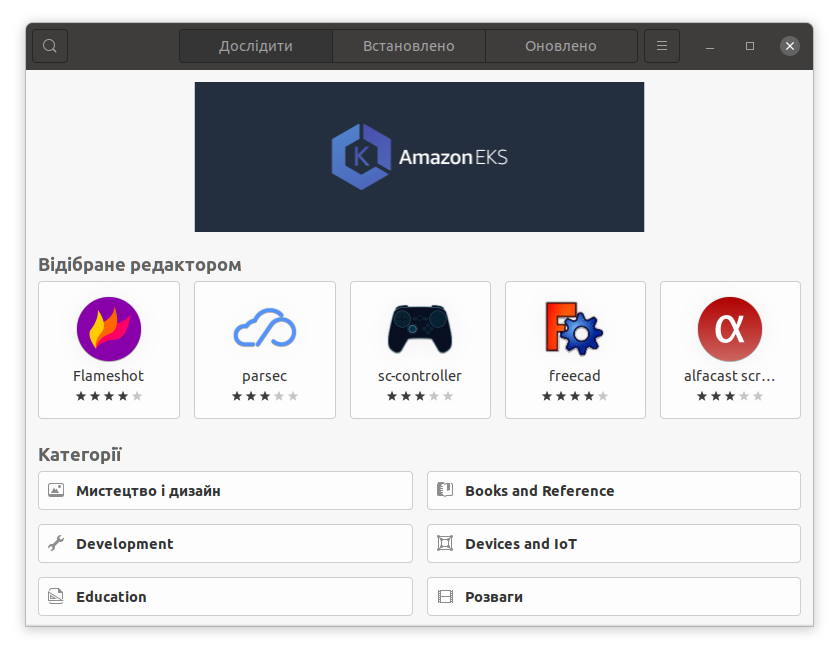Image resolution: width=839 pixels, height=655 pixels.
Task: Open the search icon
Action: (x=49, y=45)
